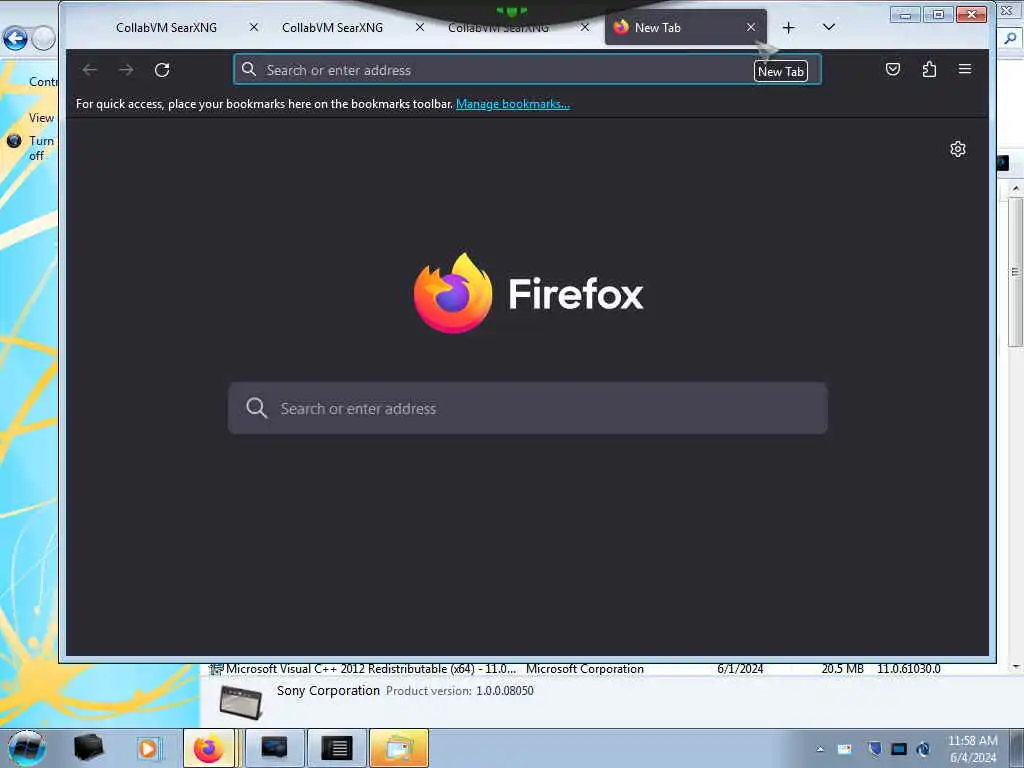Image resolution: width=1024 pixels, height=768 pixels.
Task: Click the shield tray icon
Action: 875,749
